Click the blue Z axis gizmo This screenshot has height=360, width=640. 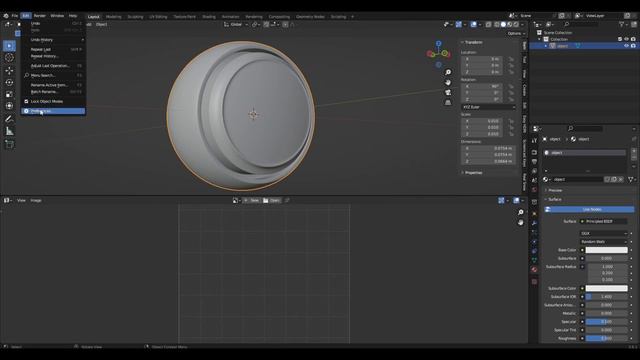coord(438,43)
